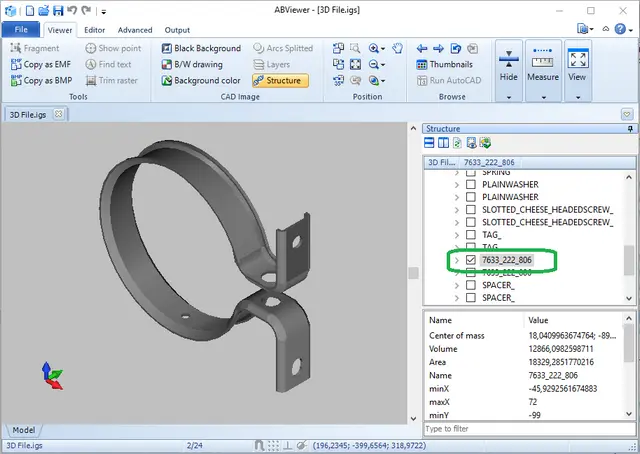640x454 pixels.
Task: Click the New file icon in quick access toolbar
Action: point(30,11)
